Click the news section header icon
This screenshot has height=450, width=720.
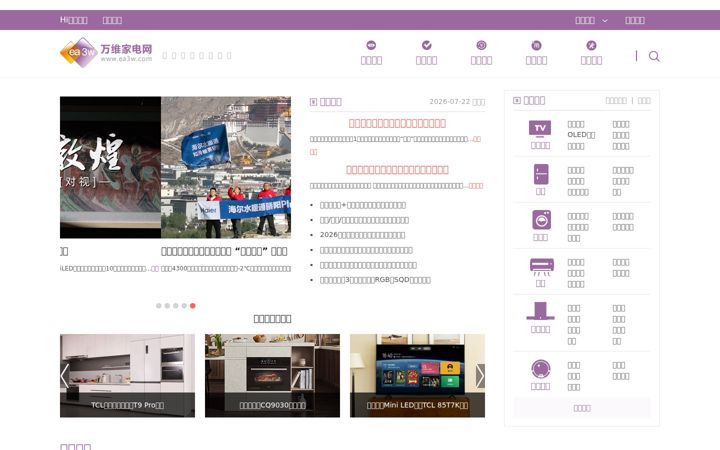314,102
